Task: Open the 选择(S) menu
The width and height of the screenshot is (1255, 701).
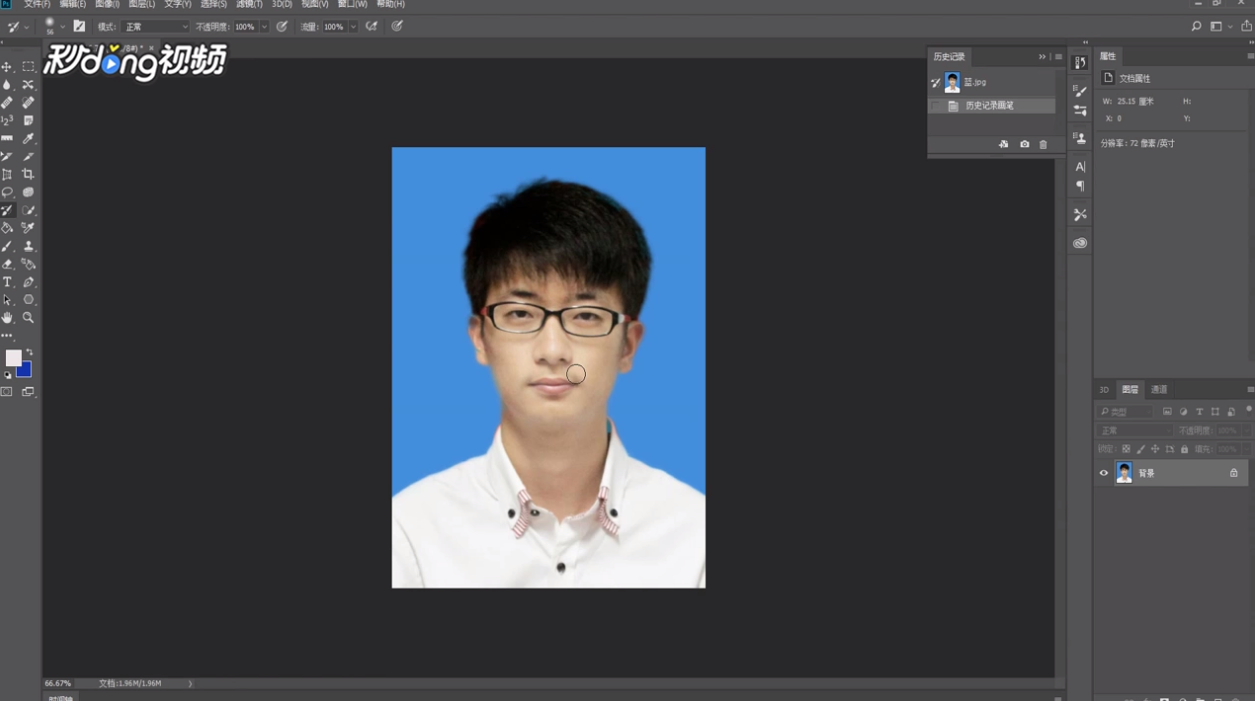Action: 213,4
